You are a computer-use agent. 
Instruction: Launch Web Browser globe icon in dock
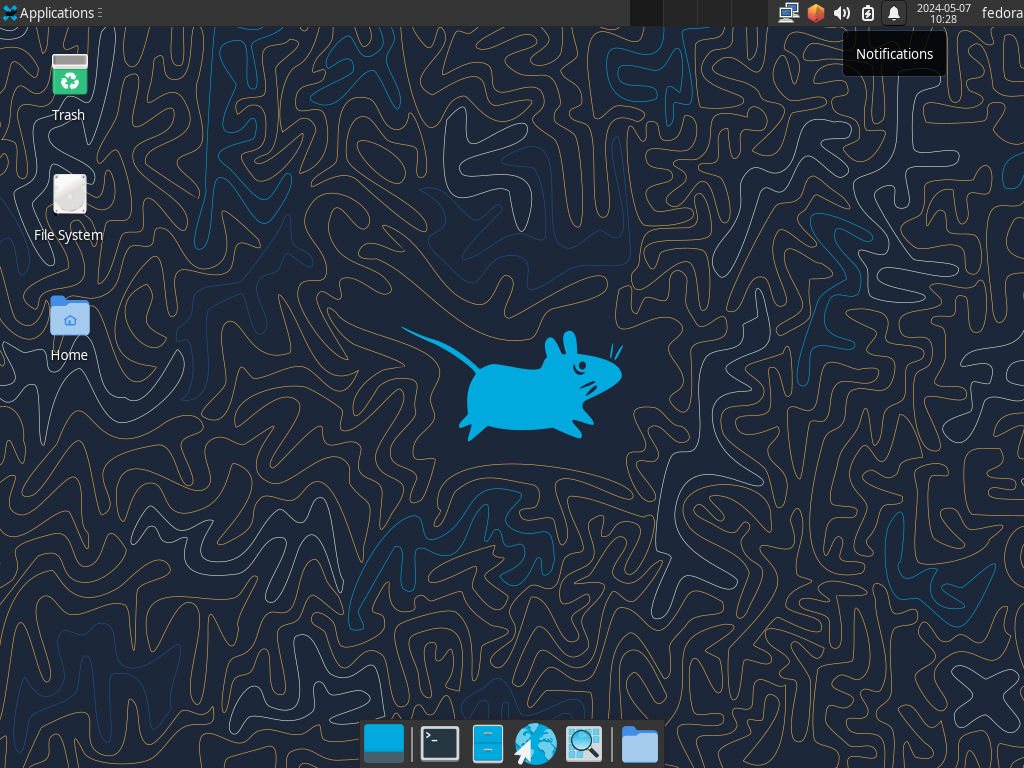(536, 743)
